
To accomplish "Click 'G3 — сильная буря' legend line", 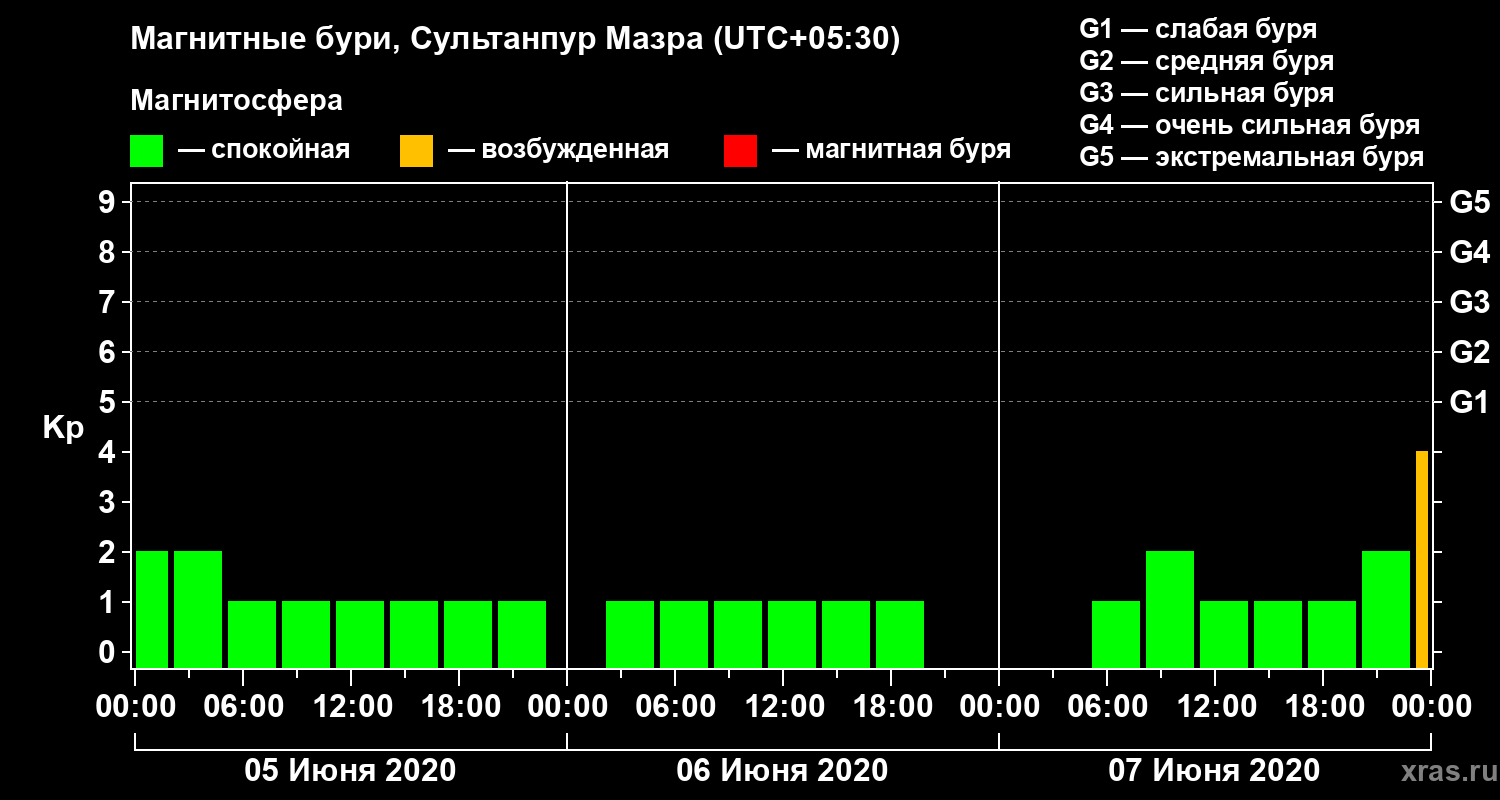I will coord(1206,93).
